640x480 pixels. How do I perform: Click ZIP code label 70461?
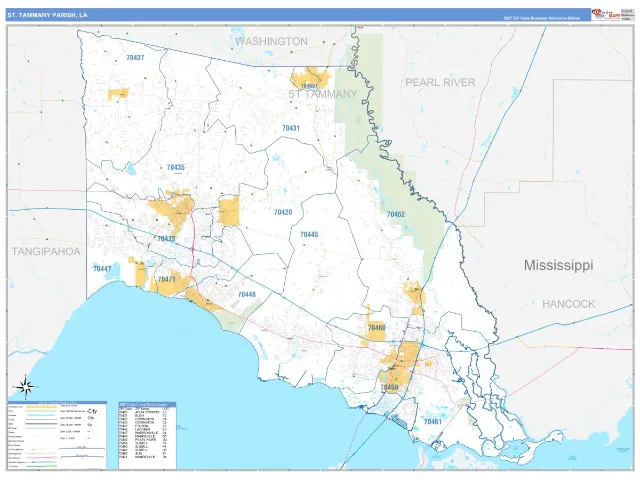click(433, 421)
